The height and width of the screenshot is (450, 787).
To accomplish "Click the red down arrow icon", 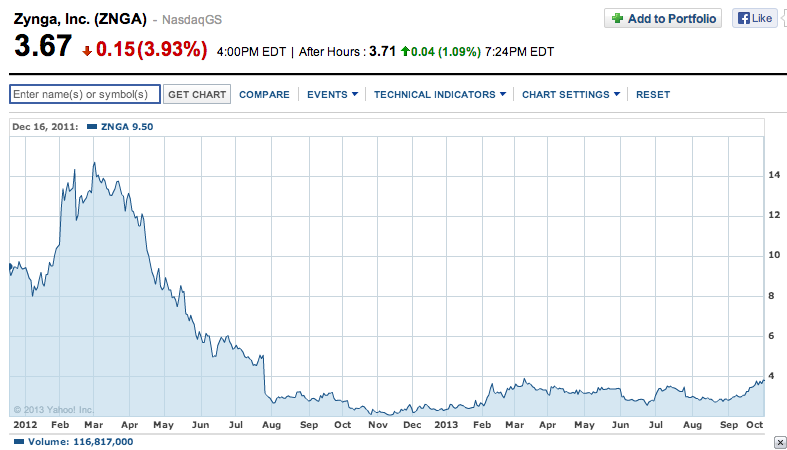I will point(87,51).
